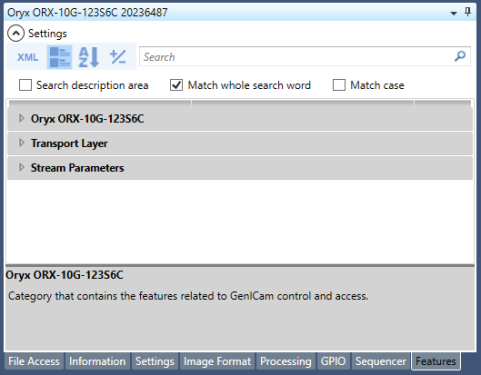Click the magnifier search icon
Viewport: 481px width, 375px height.
coord(460,56)
